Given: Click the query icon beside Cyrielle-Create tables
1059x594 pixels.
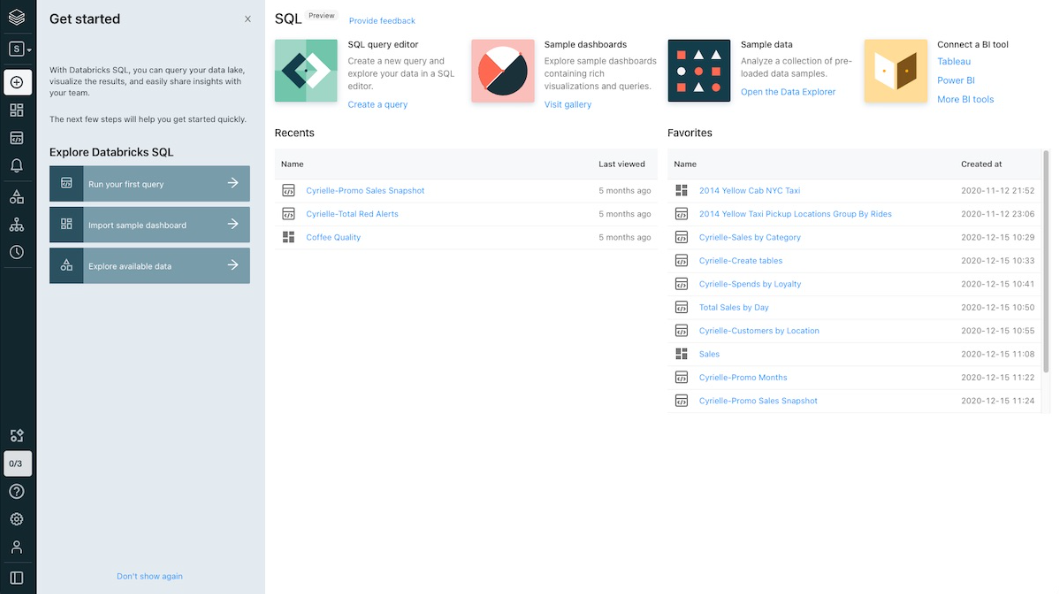Looking at the screenshot, I should pyautogui.click(x=681, y=261).
